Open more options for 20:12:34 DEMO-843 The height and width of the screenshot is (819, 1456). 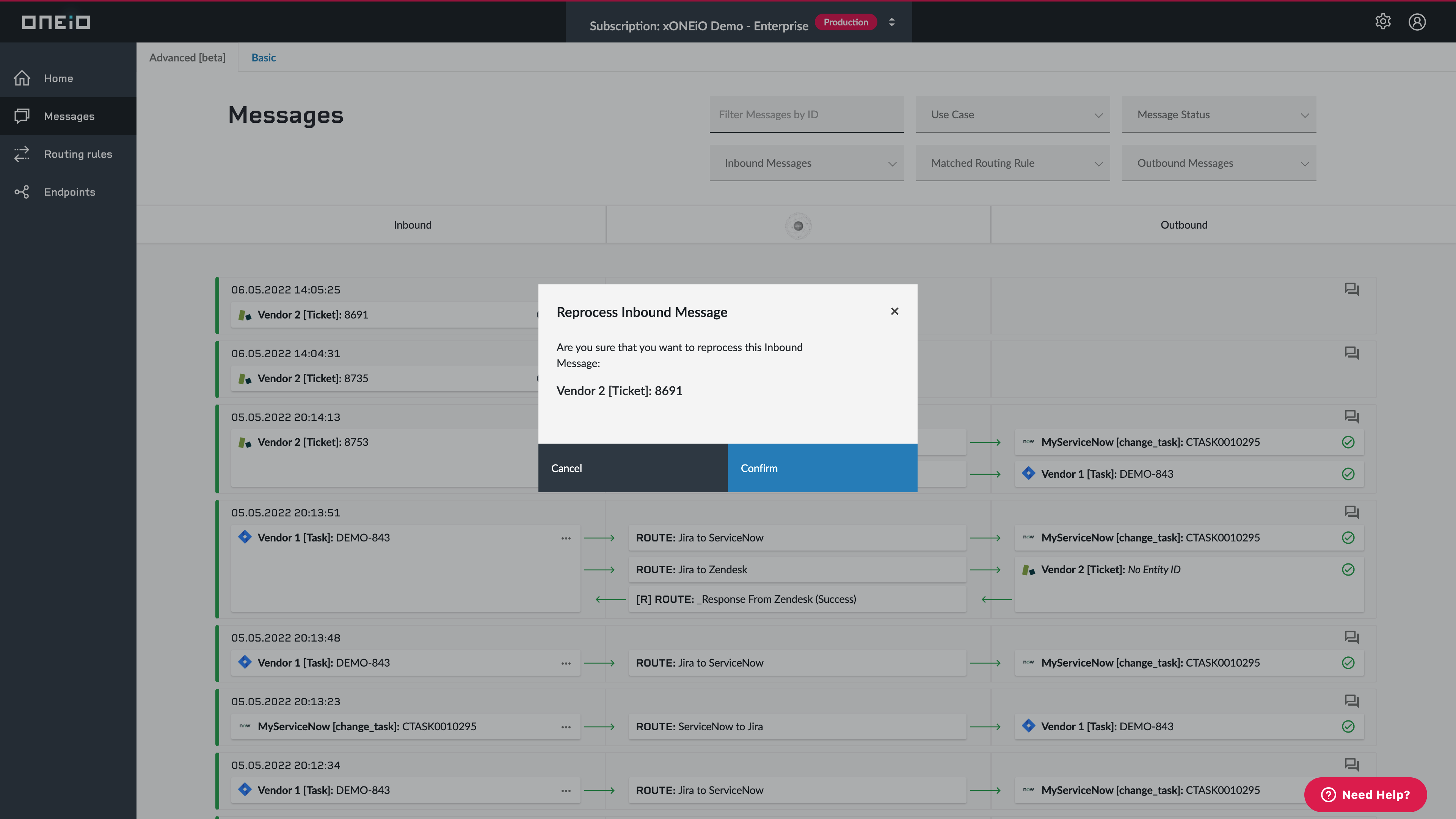point(566,791)
